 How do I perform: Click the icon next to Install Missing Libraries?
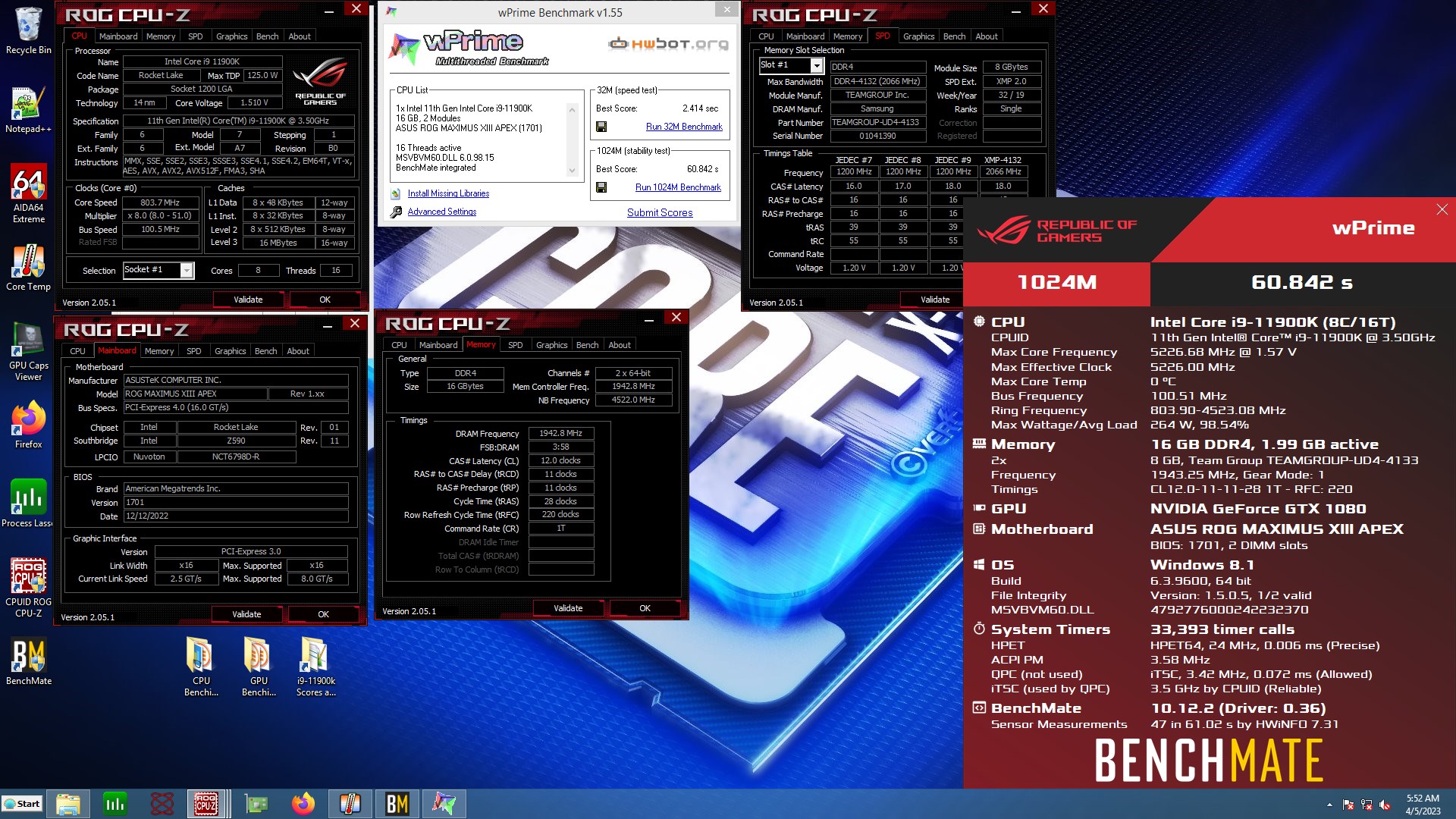click(396, 193)
